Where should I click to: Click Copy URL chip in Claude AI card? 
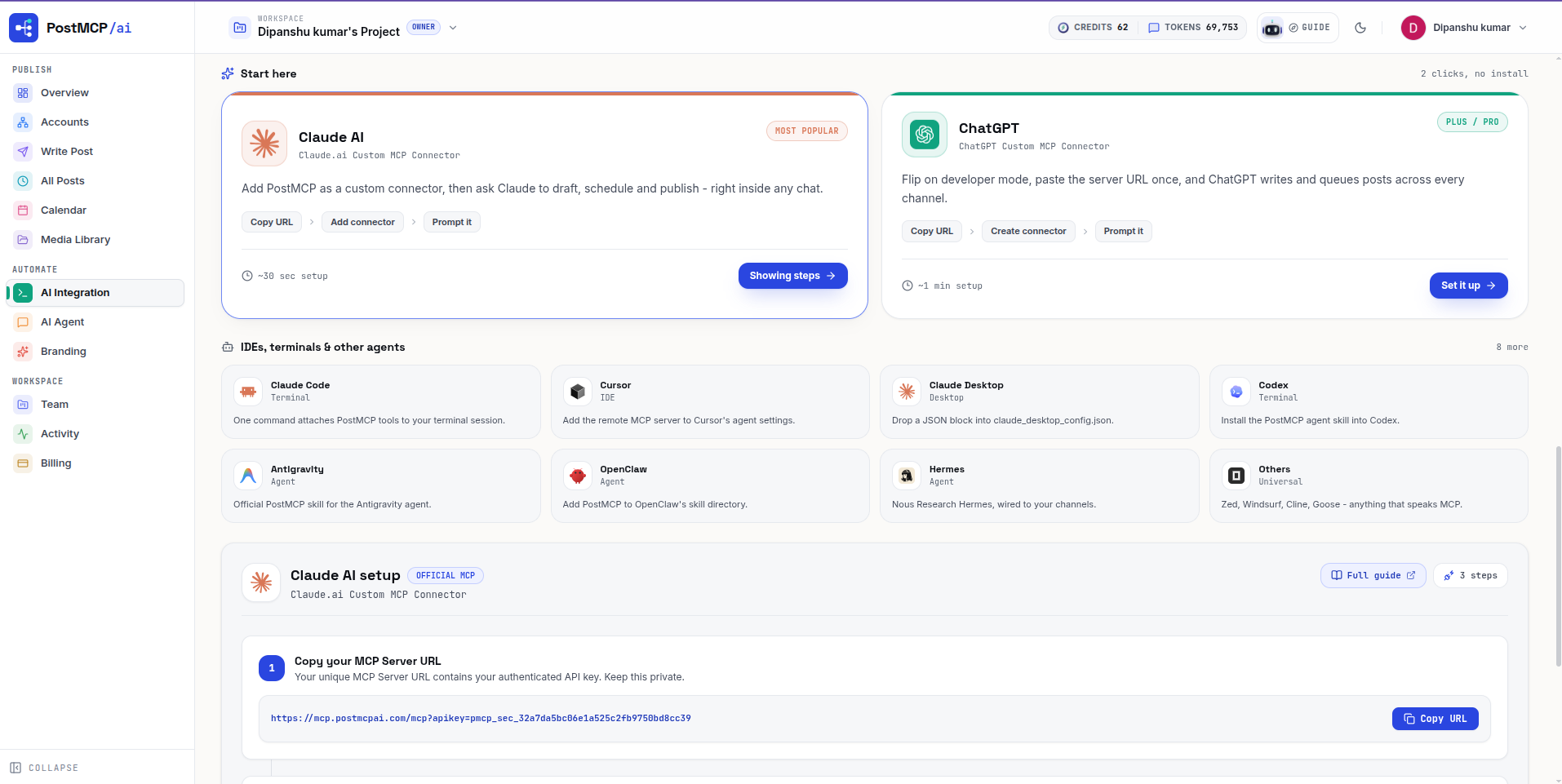[x=272, y=222]
